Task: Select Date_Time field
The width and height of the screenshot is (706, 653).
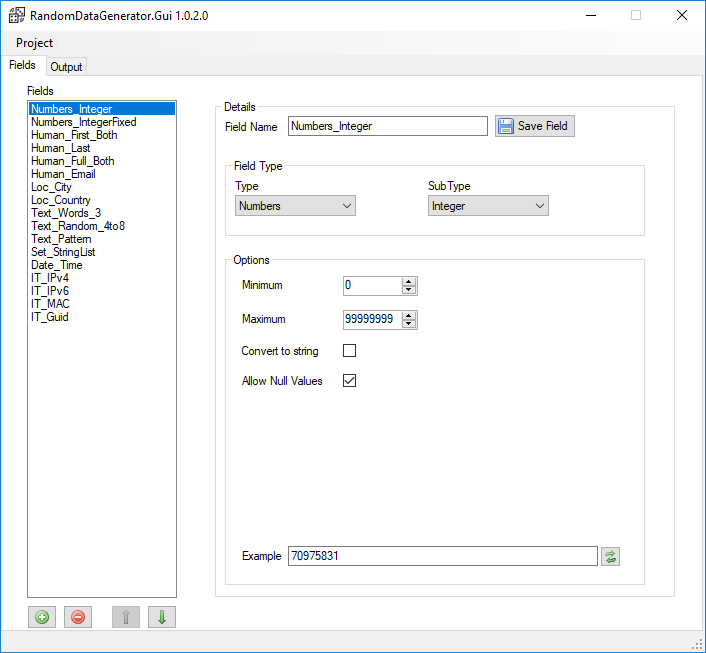Action: [x=102, y=265]
